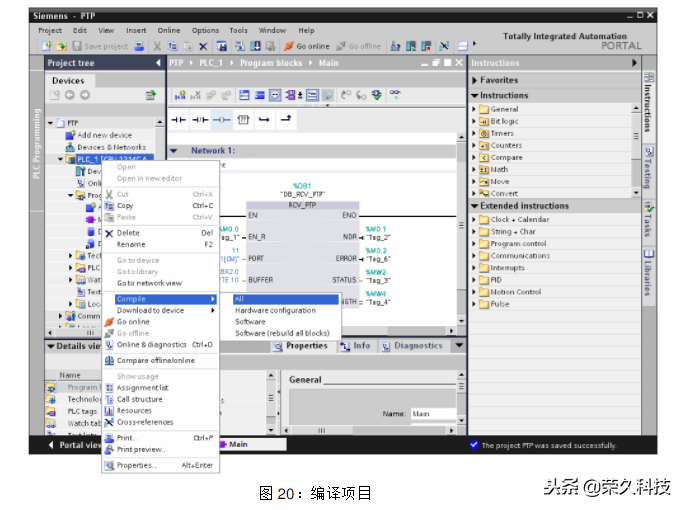
Task: Click the Go offline toolbar button
Action: (x=359, y=46)
